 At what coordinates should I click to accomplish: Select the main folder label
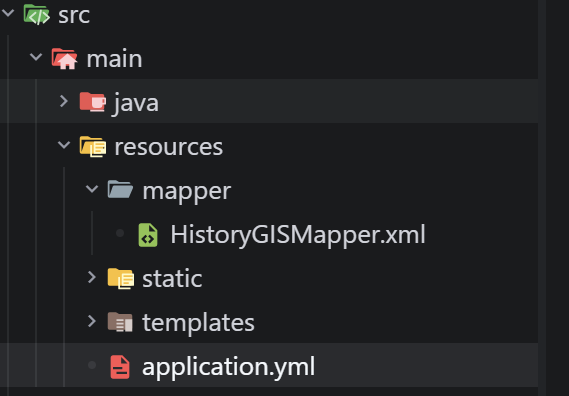114,59
